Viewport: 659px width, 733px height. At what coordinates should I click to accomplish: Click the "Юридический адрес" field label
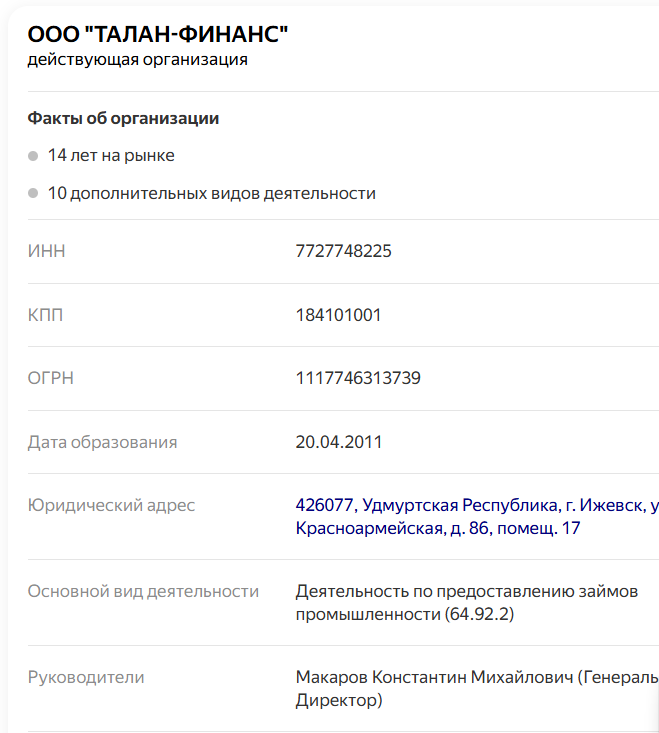(111, 505)
